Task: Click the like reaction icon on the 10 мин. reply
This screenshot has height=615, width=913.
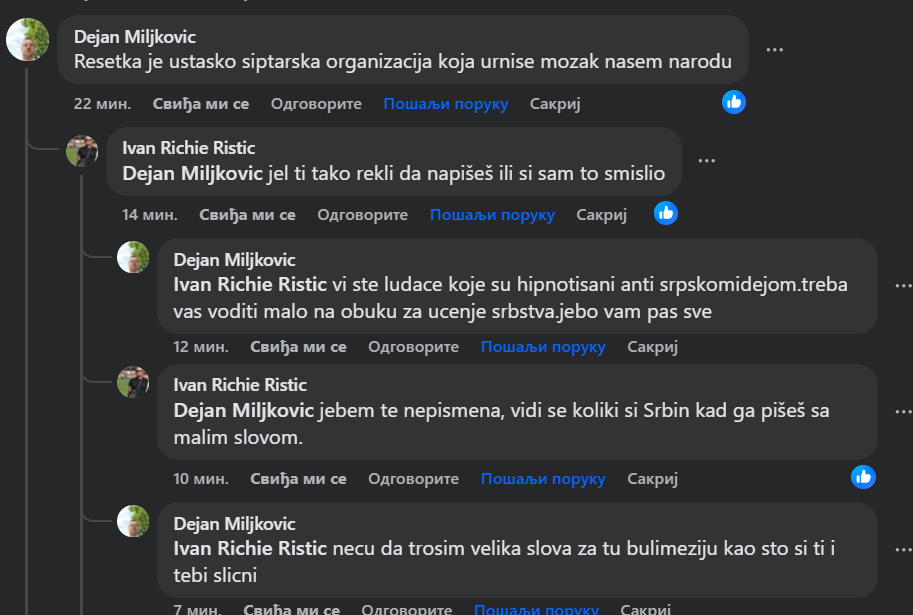Action: coord(863,477)
